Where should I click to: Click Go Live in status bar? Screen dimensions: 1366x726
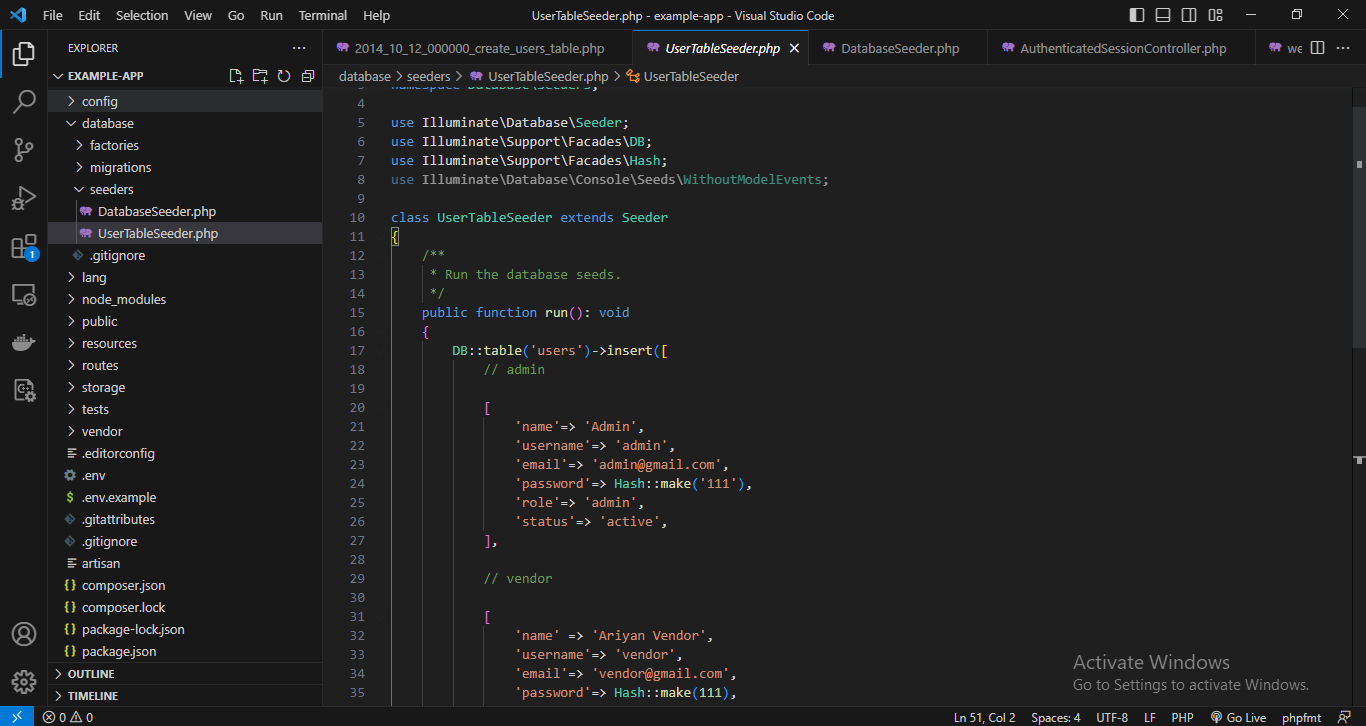[1238, 717]
